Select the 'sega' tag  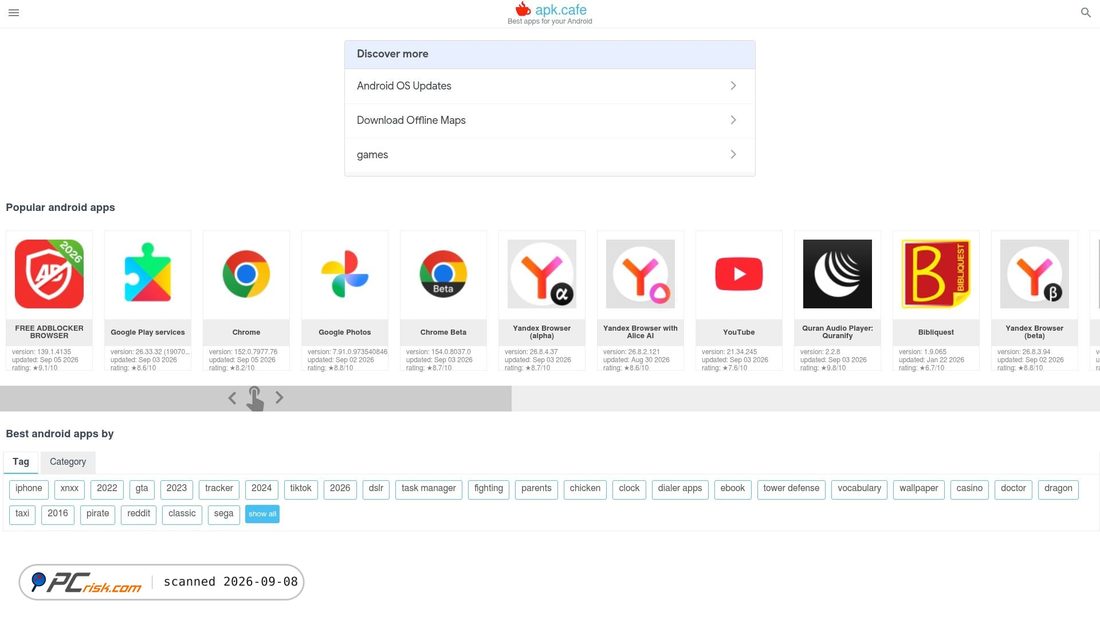224,514
